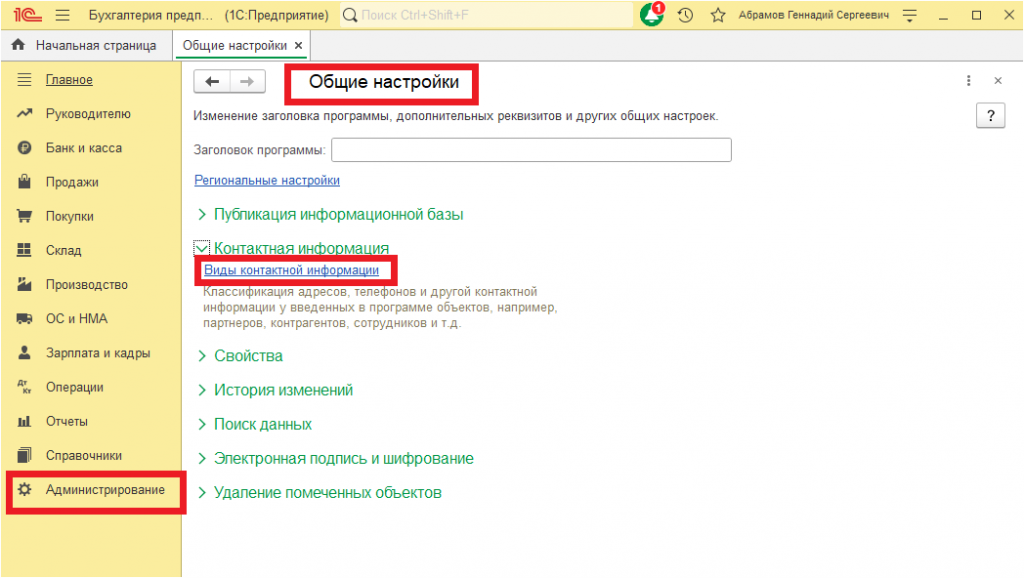Open favorites star icon

[718, 14]
